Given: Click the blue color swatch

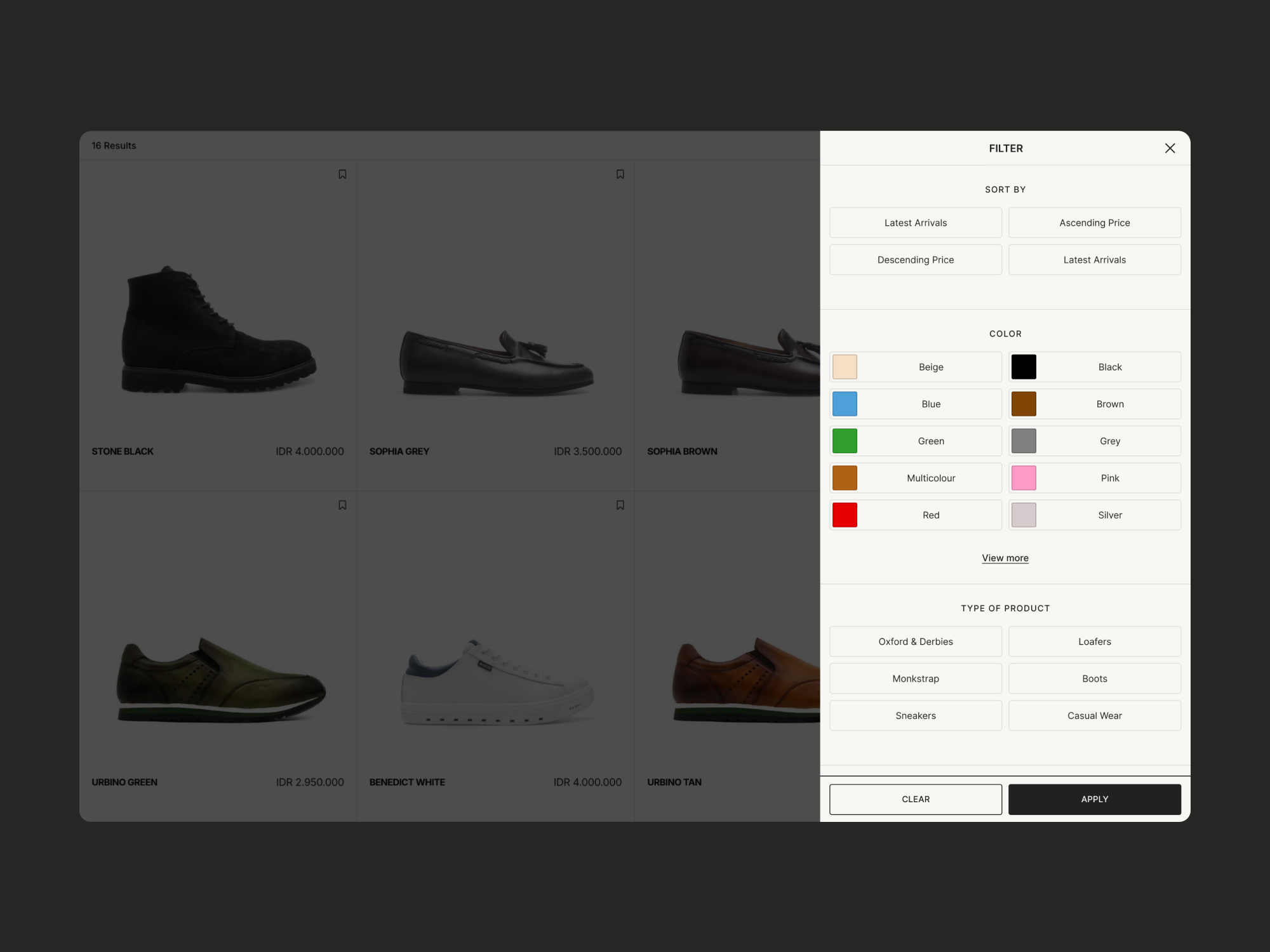Looking at the screenshot, I should point(845,404).
